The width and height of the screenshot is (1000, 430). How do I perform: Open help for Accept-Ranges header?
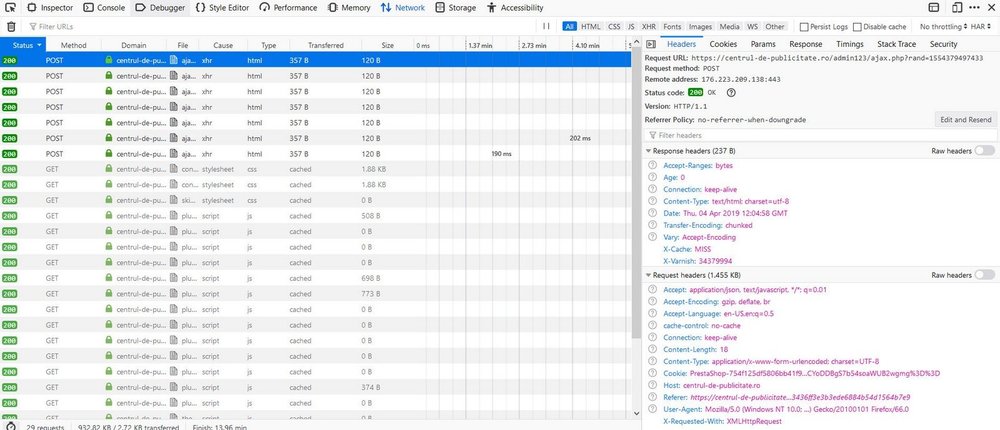652,165
